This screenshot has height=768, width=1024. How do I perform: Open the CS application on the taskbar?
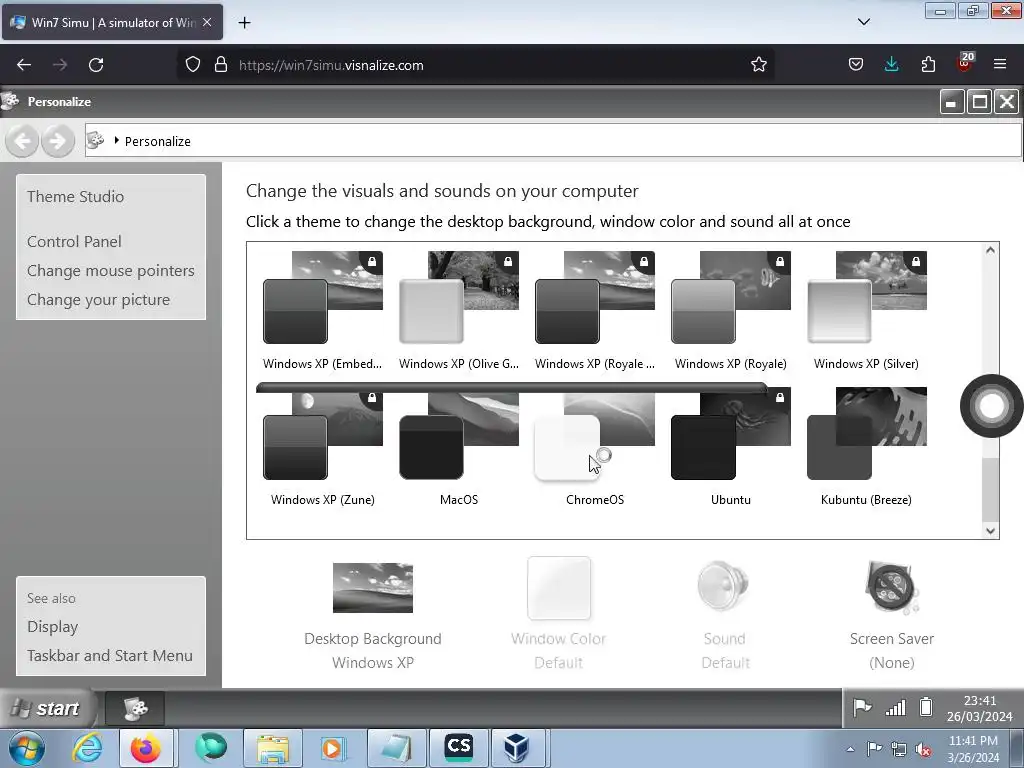point(458,748)
